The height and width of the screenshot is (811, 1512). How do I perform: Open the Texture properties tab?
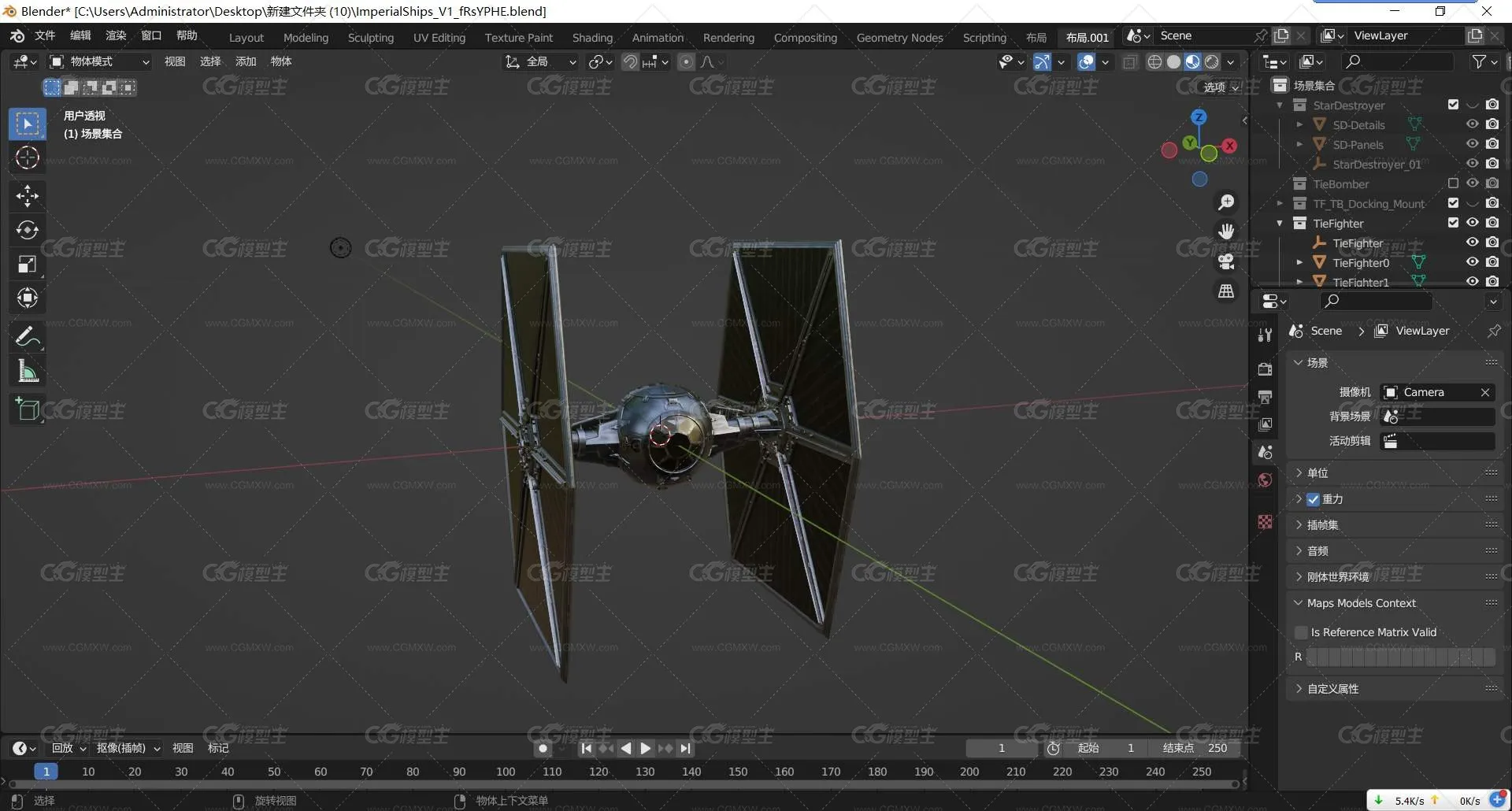pos(1266,522)
